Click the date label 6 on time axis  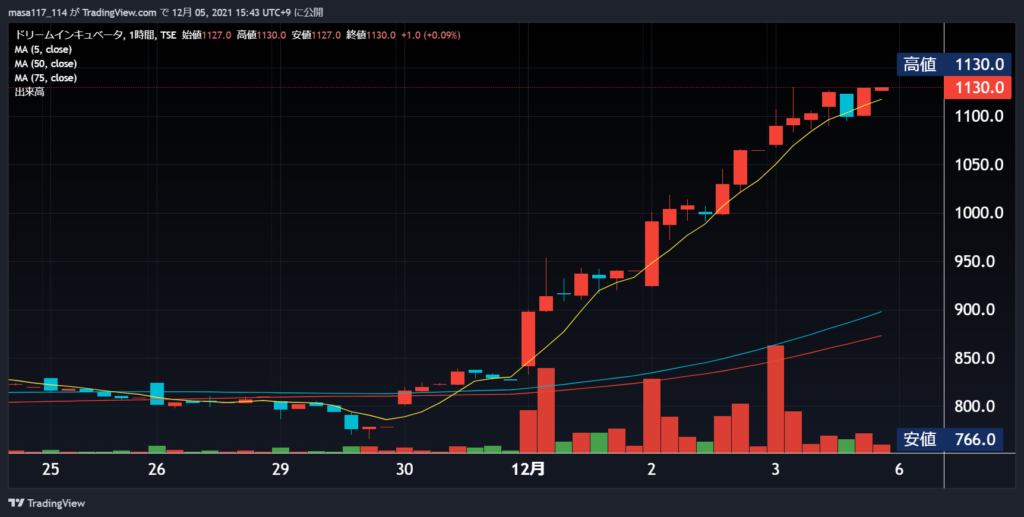(899, 469)
